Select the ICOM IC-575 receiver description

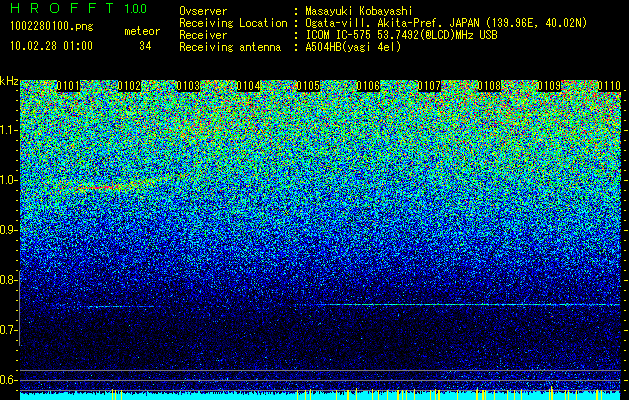[401, 35]
